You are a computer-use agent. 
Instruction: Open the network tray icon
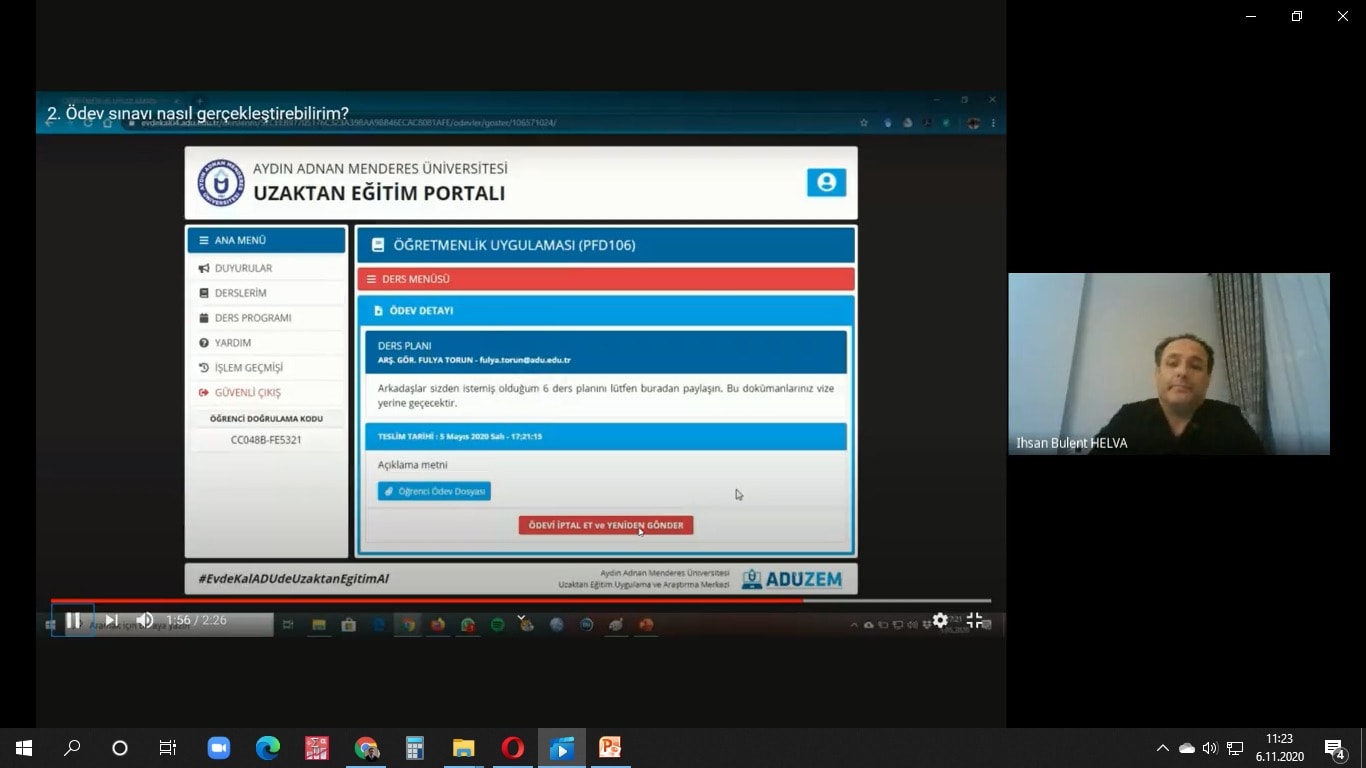click(x=1235, y=748)
